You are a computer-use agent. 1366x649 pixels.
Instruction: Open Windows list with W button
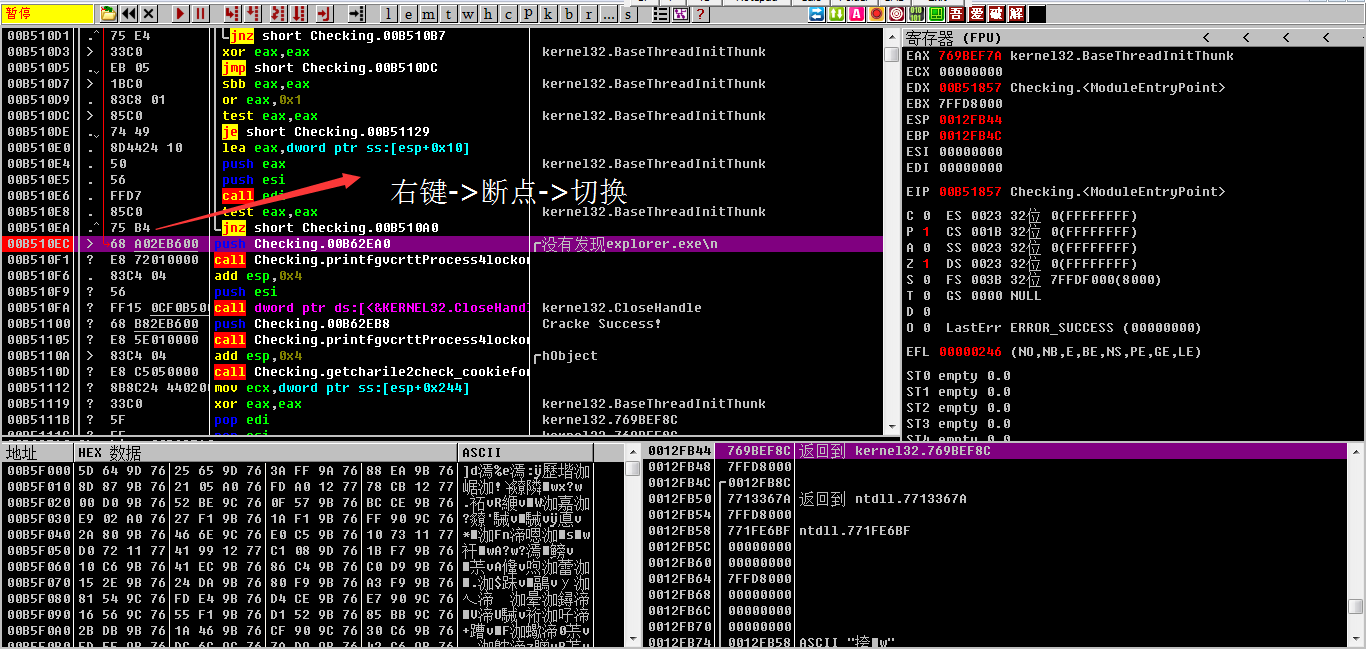click(468, 14)
